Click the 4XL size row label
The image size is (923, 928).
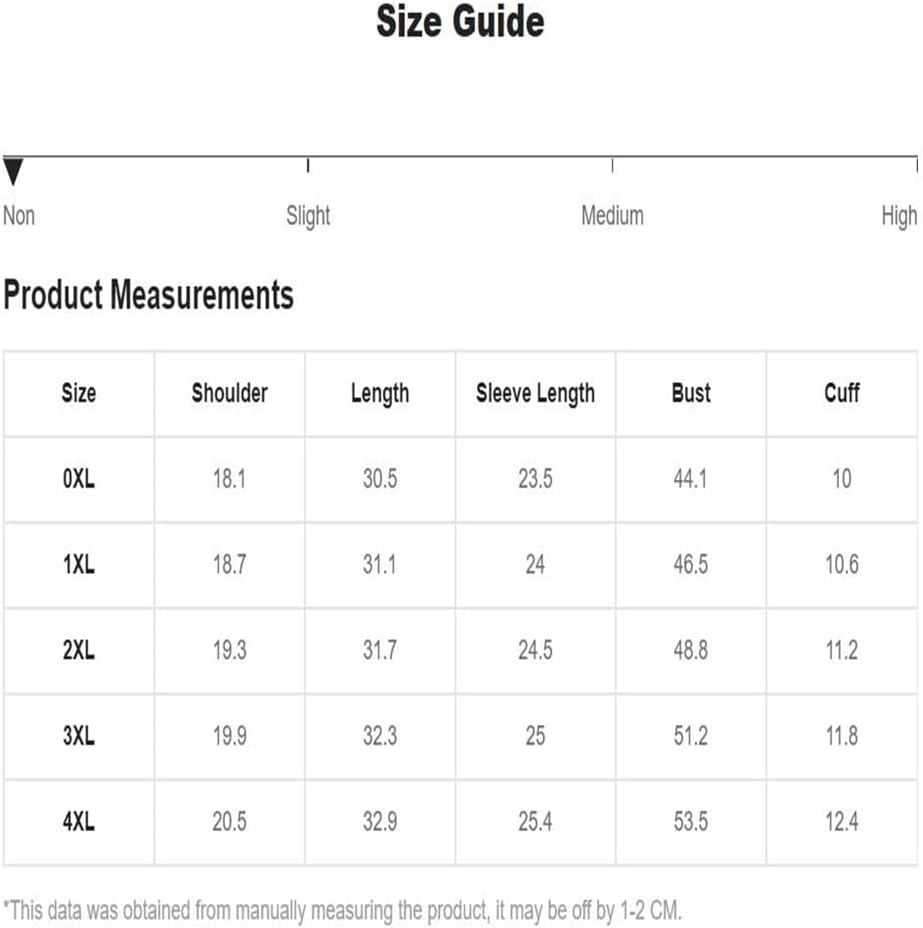click(x=79, y=821)
